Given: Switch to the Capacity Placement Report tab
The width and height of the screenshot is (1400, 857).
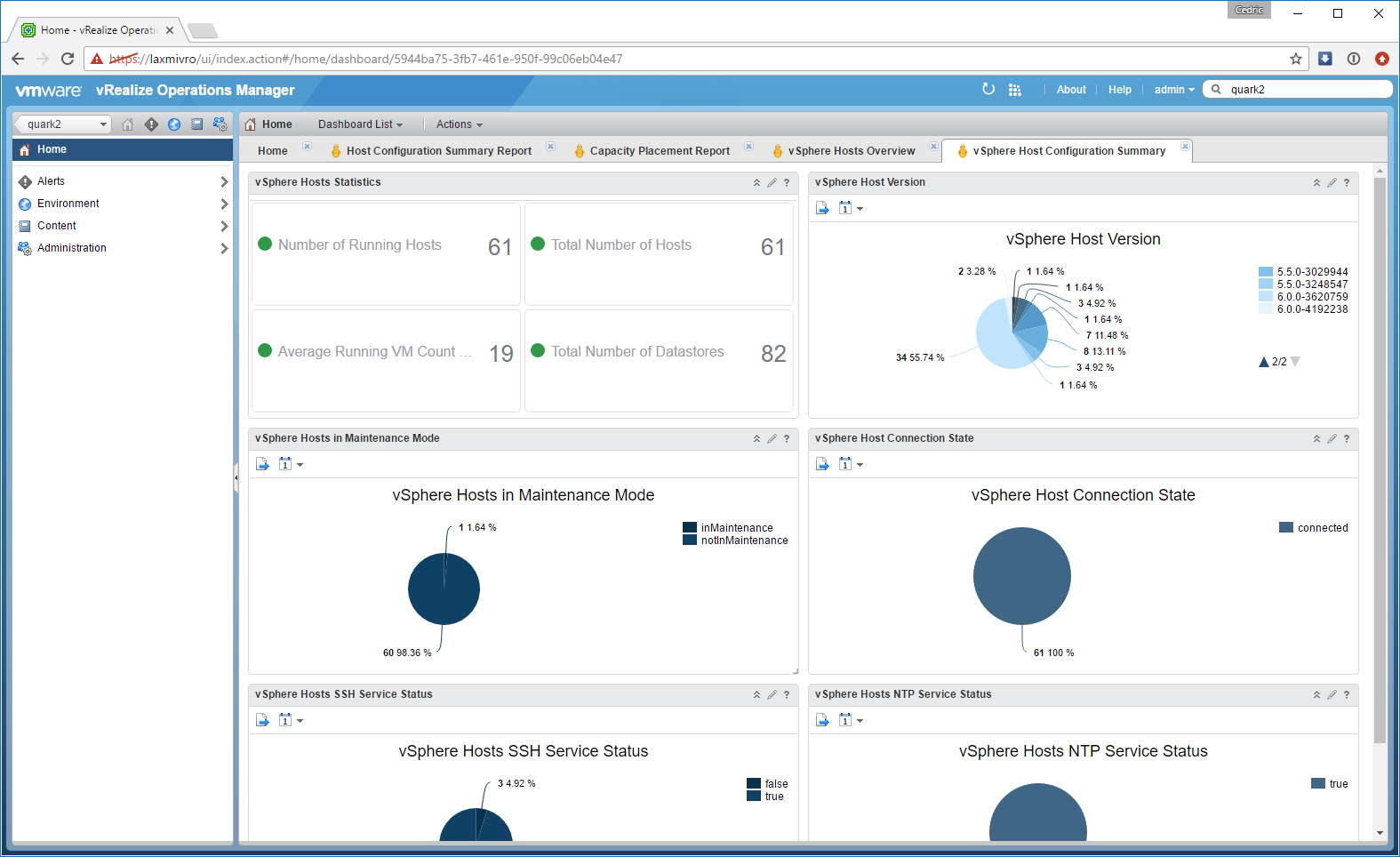Looking at the screenshot, I should point(659,151).
